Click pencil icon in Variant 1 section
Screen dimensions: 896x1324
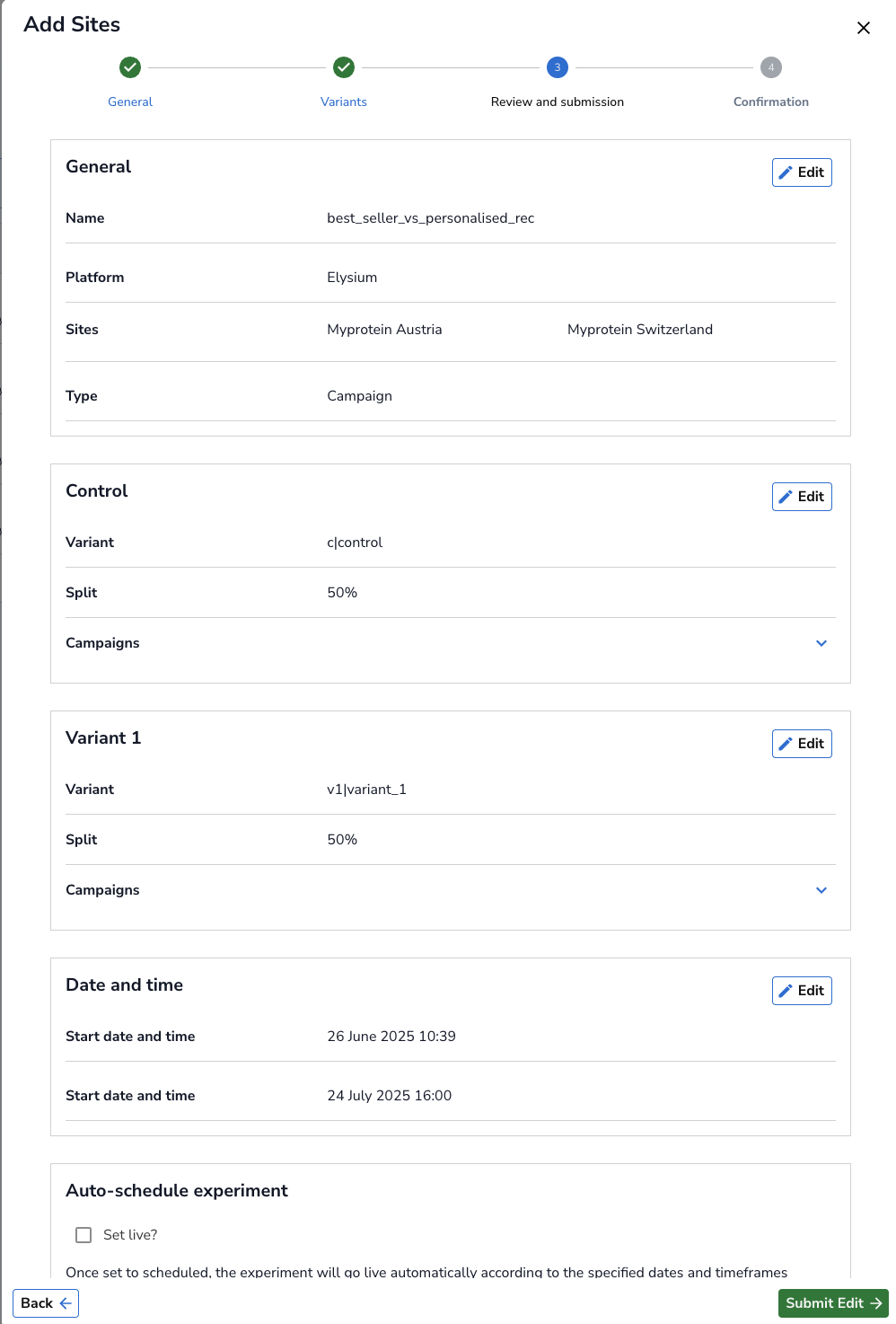point(786,744)
